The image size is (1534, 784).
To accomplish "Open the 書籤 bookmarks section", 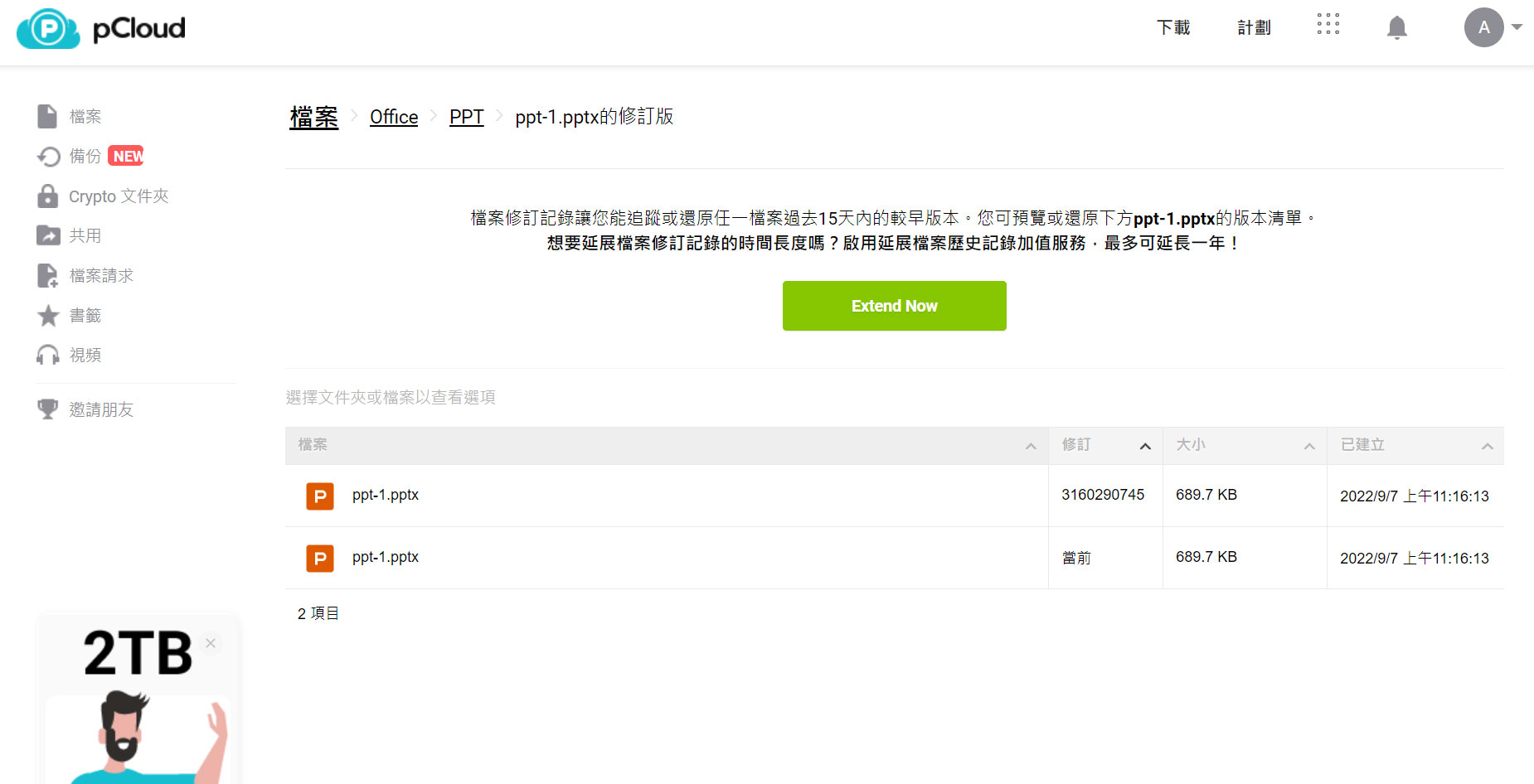I will tap(85, 315).
